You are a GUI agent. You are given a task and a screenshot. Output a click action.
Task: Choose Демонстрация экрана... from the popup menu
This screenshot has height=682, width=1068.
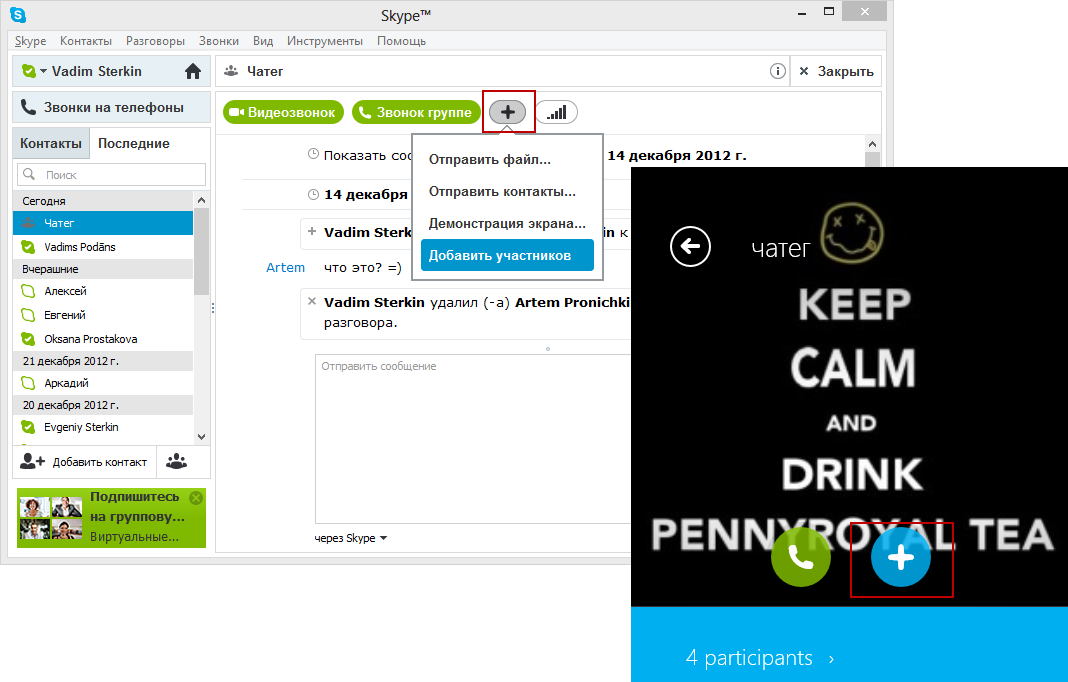pyautogui.click(x=507, y=223)
